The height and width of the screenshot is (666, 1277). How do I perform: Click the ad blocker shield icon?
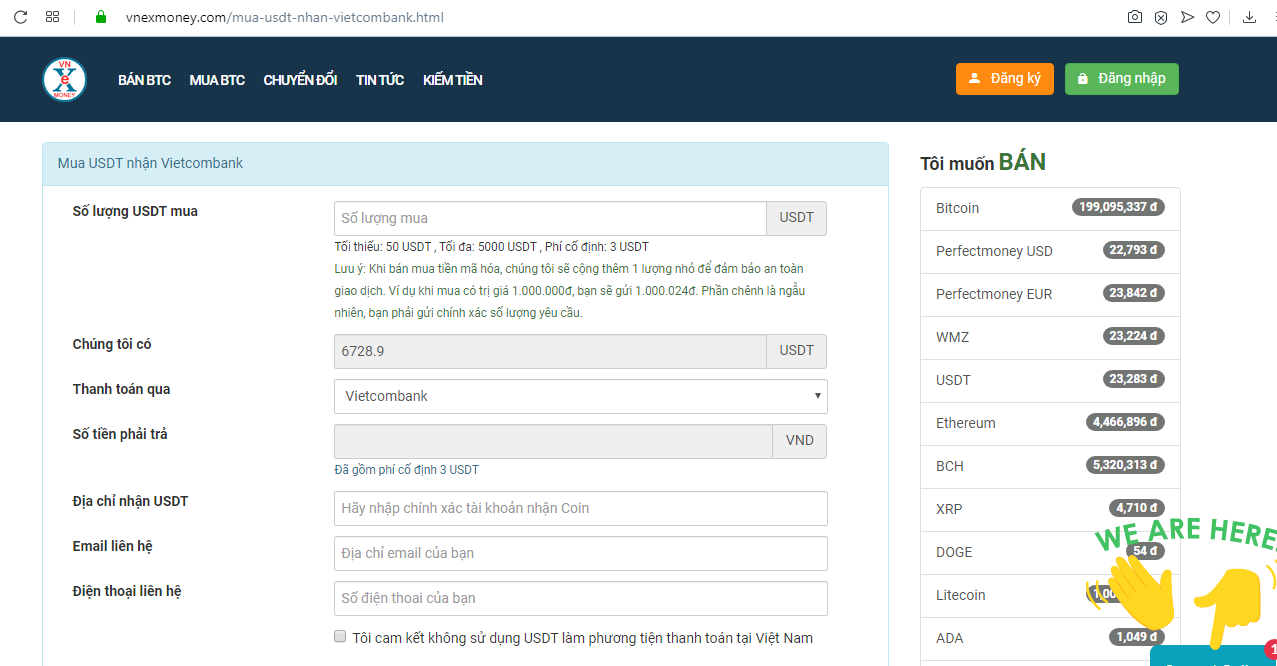tap(1161, 17)
